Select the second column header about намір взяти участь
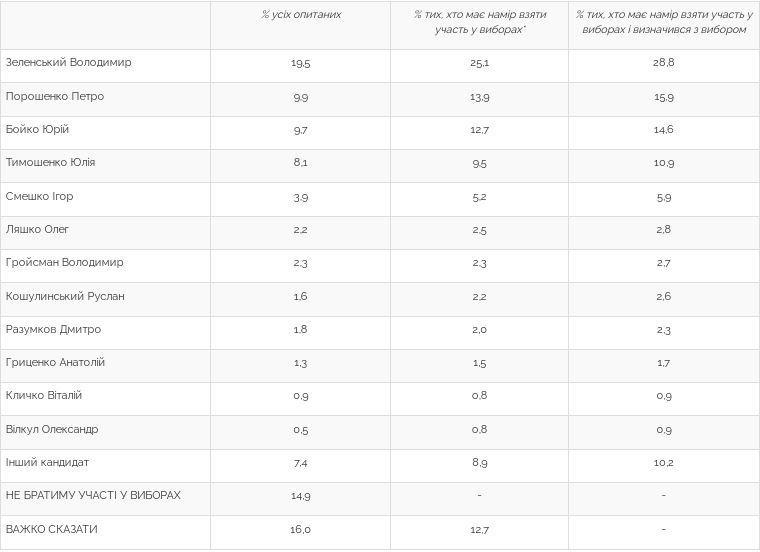 (x=478, y=22)
